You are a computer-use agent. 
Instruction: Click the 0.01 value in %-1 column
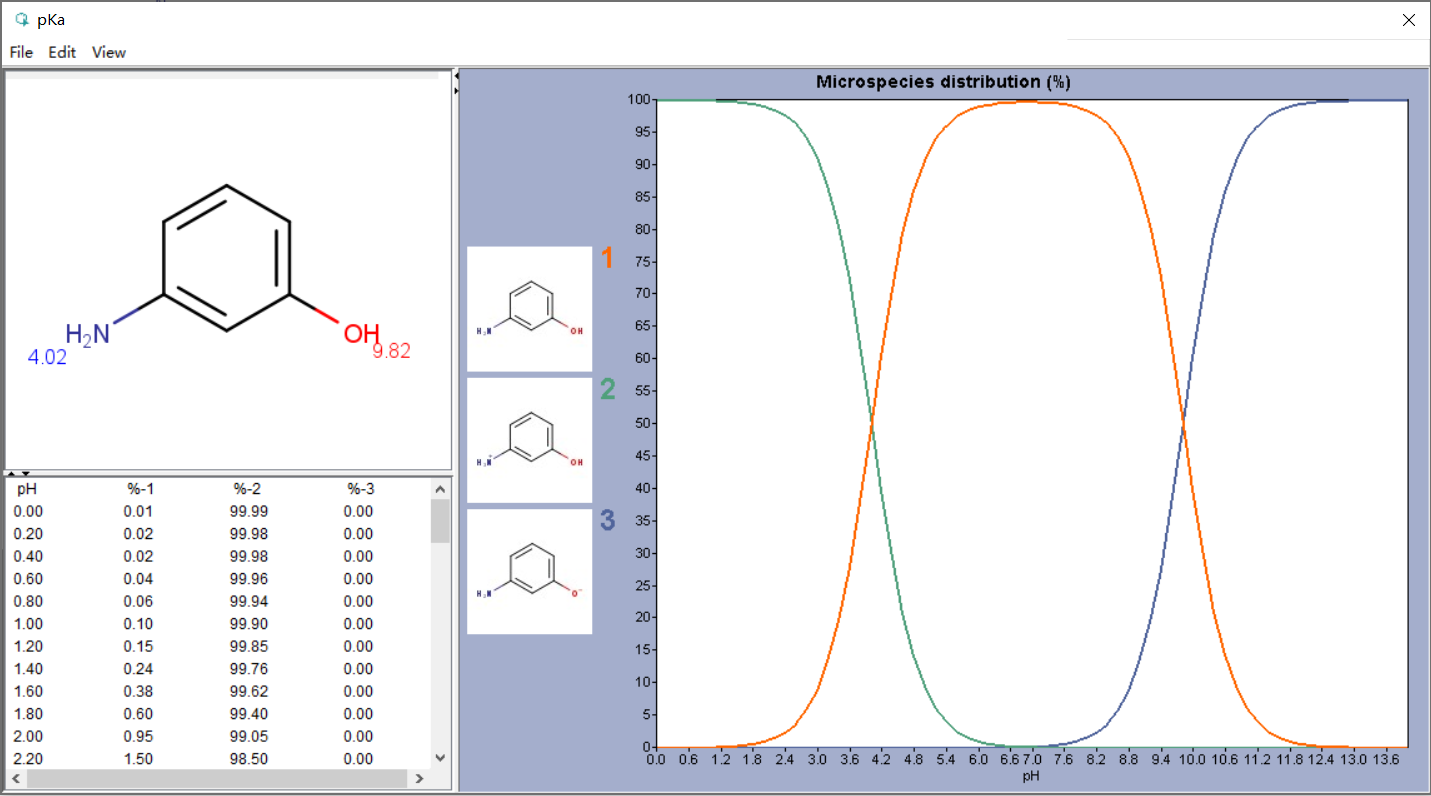click(x=138, y=511)
